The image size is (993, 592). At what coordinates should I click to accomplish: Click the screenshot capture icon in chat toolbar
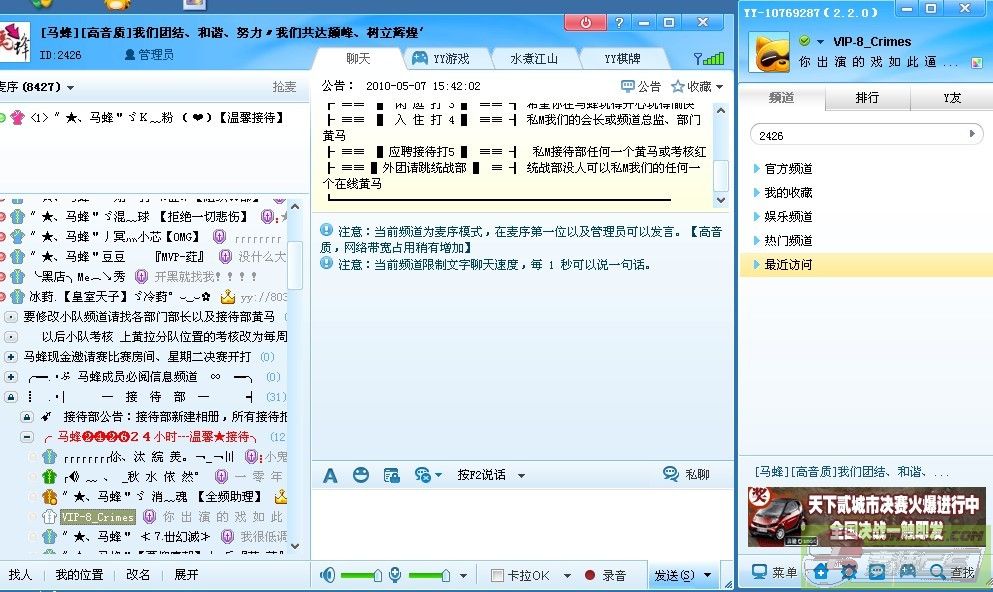click(x=392, y=475)
